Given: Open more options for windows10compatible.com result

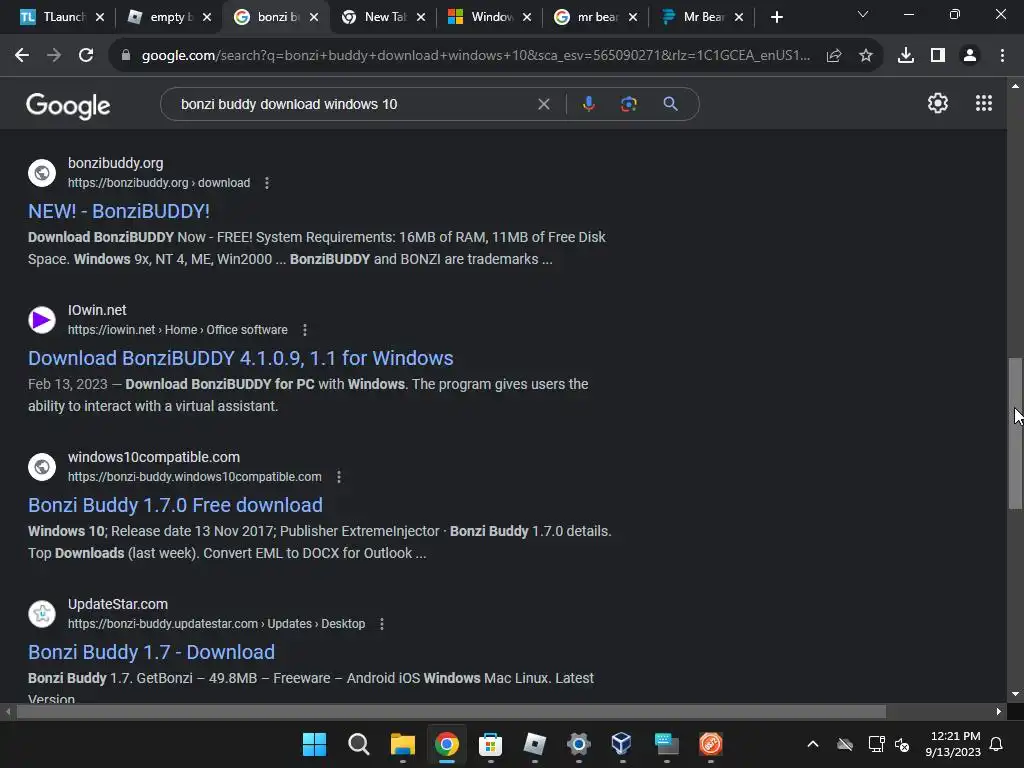Looking at the screenshot, I should click(338, 477).
